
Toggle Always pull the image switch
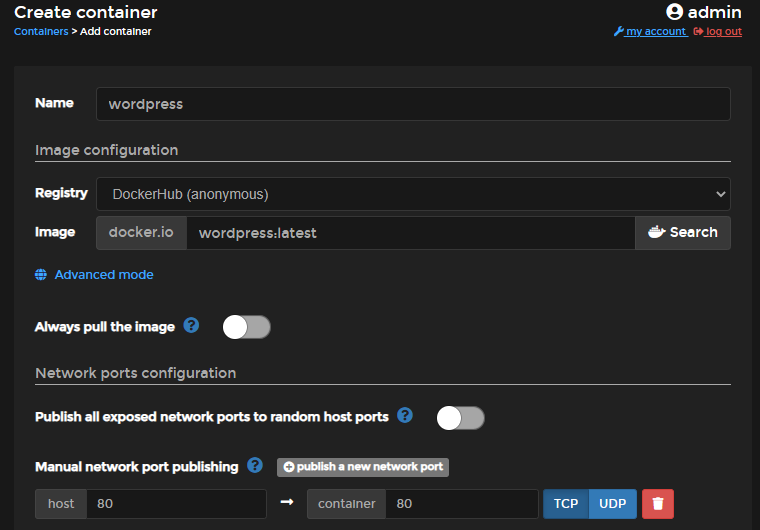pos(246,327)
